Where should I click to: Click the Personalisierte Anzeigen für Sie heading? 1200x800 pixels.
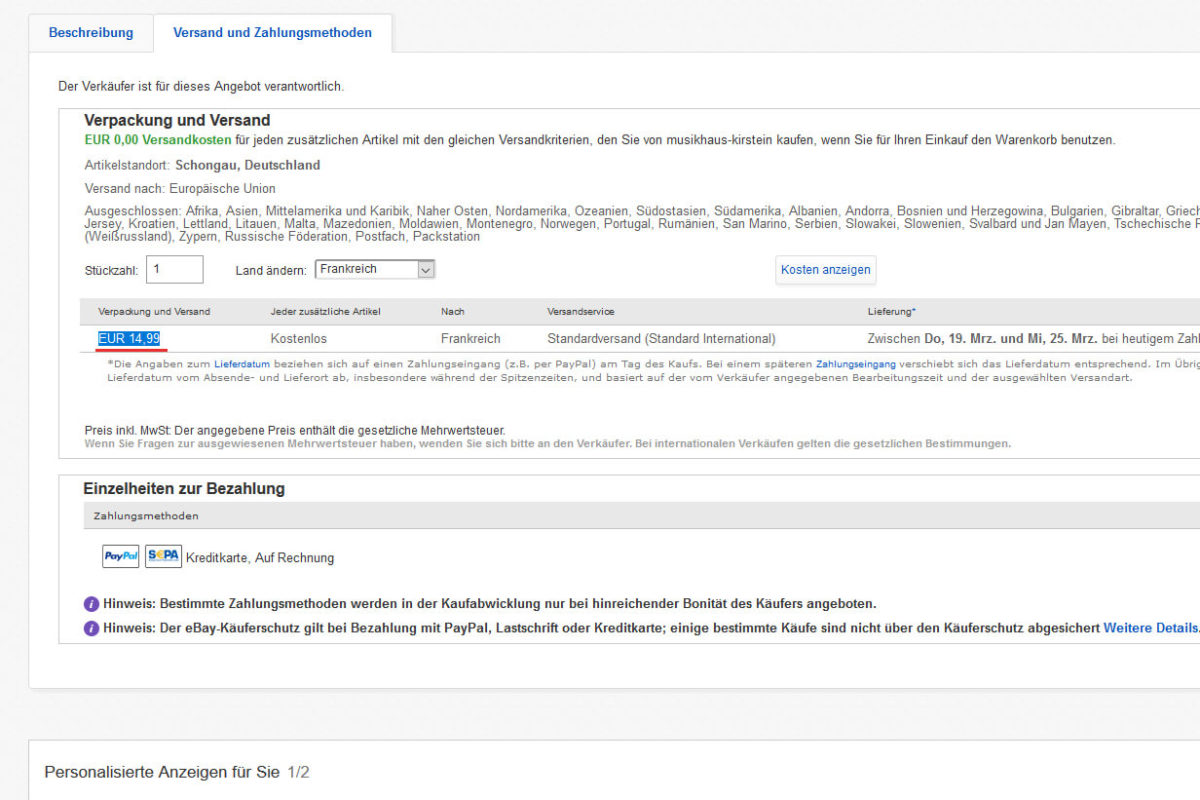point(162,772)
